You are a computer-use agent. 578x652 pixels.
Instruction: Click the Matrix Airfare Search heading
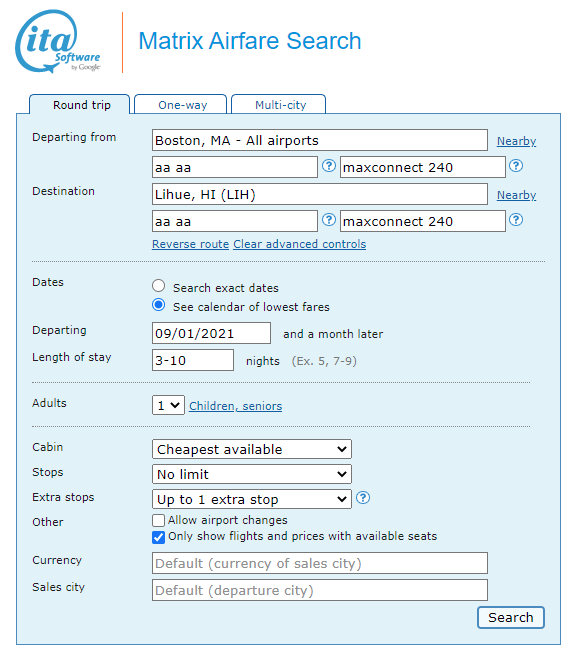[x=250, y=41]
